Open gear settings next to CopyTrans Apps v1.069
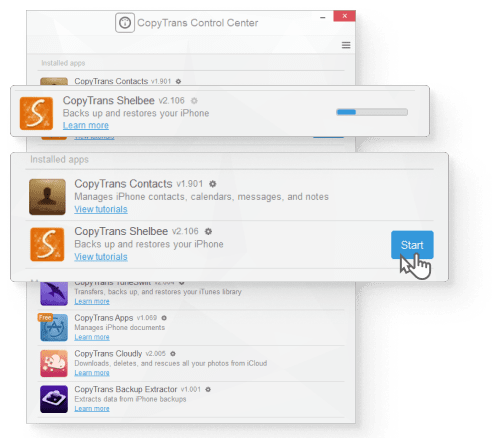Image resolution: width=499 pixels, height=438 pixels. click(x=164, y=318)
